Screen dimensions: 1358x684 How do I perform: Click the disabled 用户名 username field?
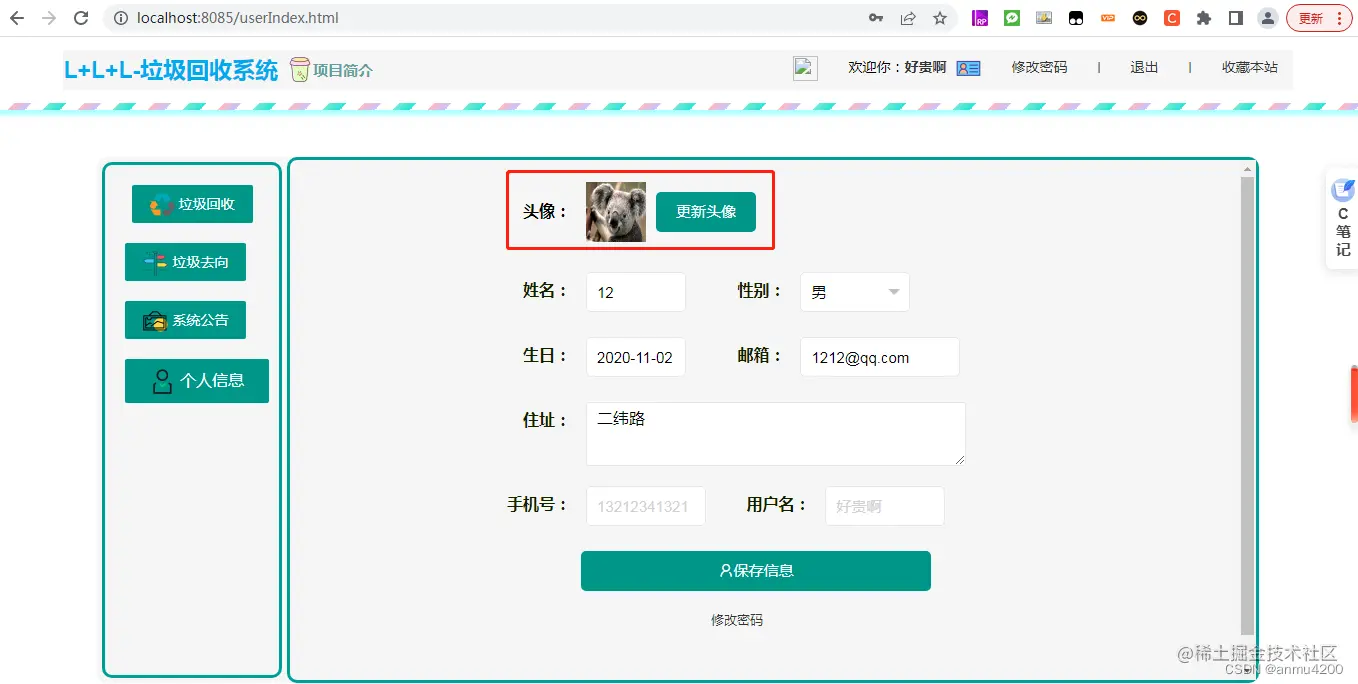pos(885,506)
